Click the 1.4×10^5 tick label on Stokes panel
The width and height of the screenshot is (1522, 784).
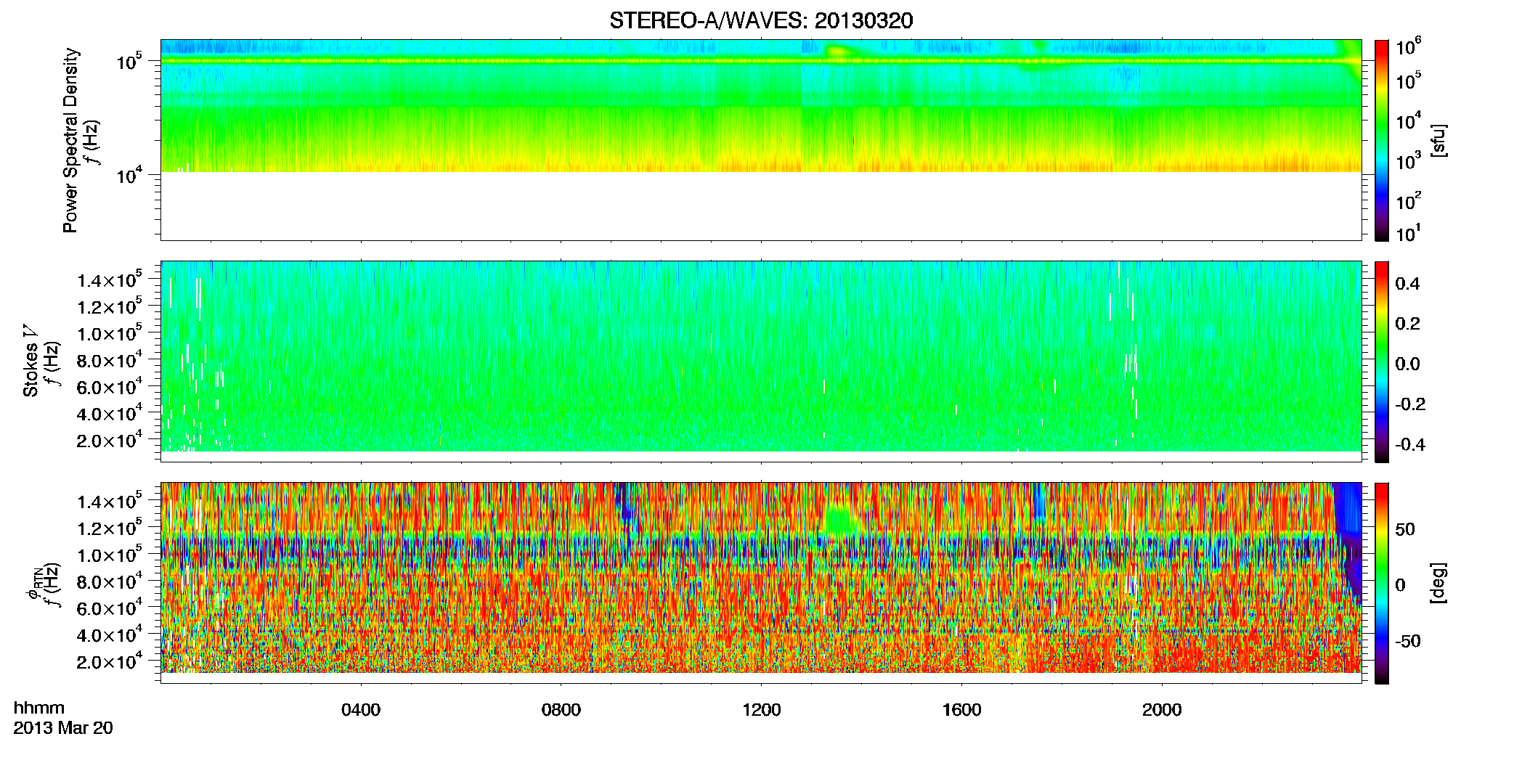pyautogui.click(x=109, y=281)
